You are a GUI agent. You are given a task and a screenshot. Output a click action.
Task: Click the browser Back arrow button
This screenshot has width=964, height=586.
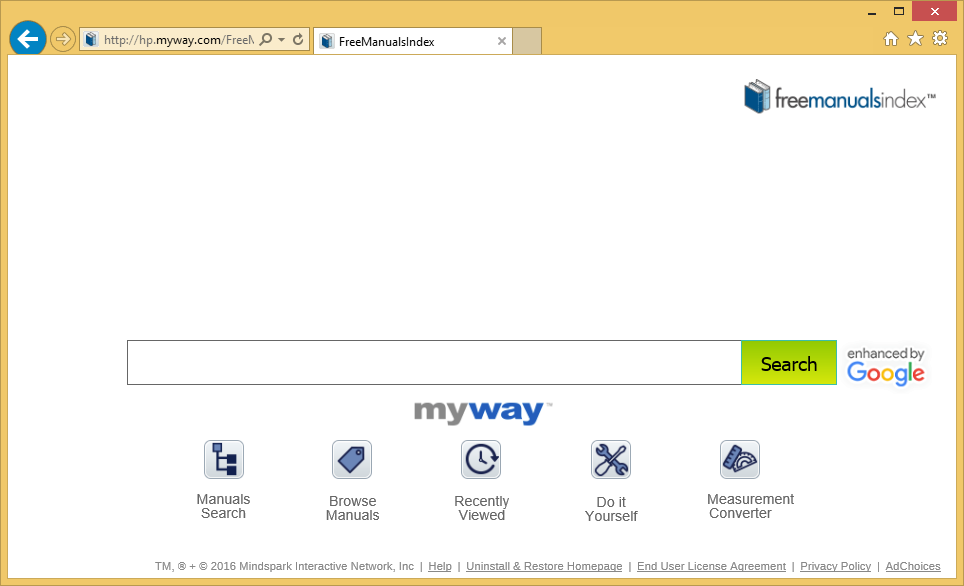[28, 39]
